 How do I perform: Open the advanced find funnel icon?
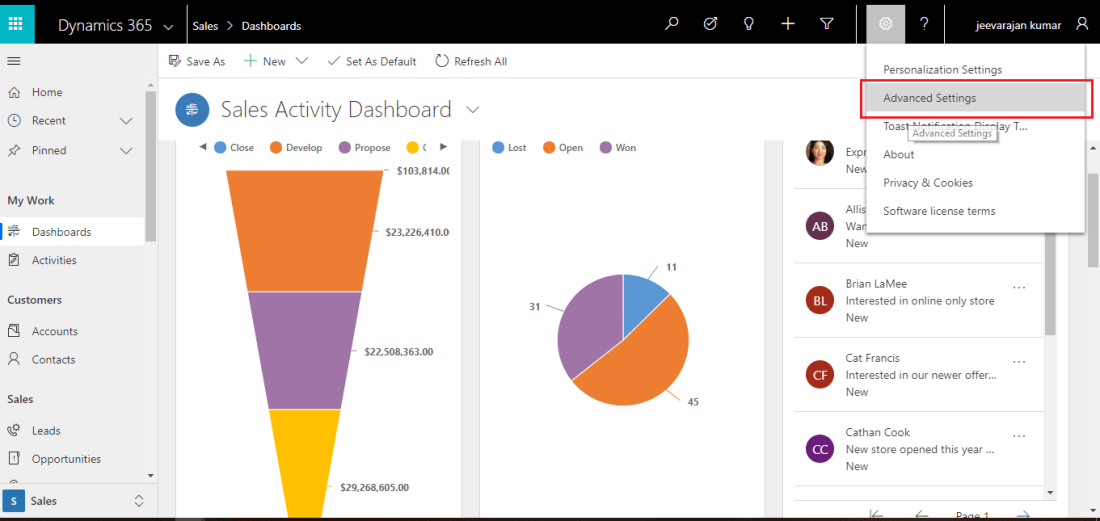pyautogui.click(x=826, y=24)
